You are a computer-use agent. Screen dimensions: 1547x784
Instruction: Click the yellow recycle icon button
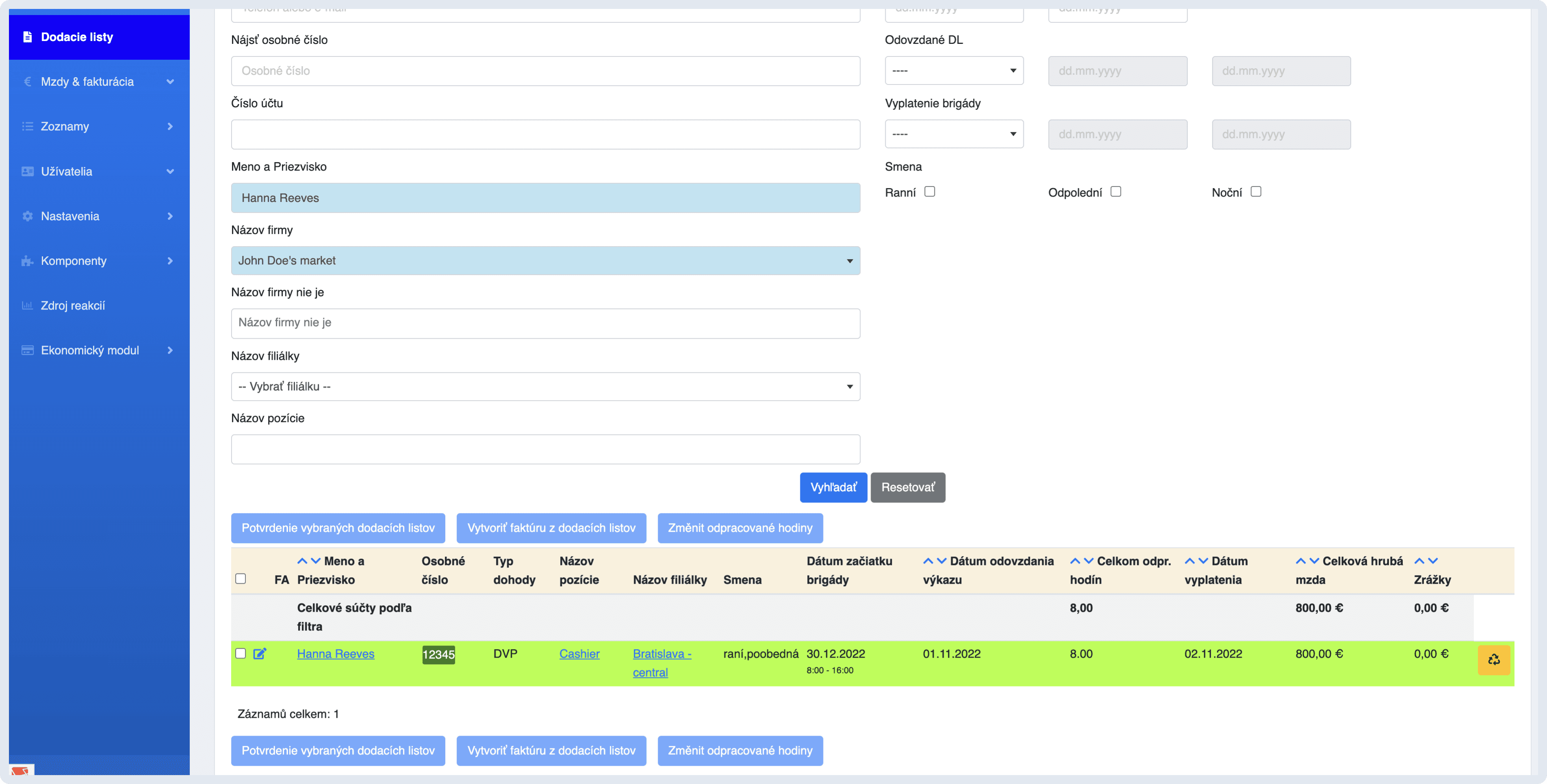click(x=1493, y=660)
